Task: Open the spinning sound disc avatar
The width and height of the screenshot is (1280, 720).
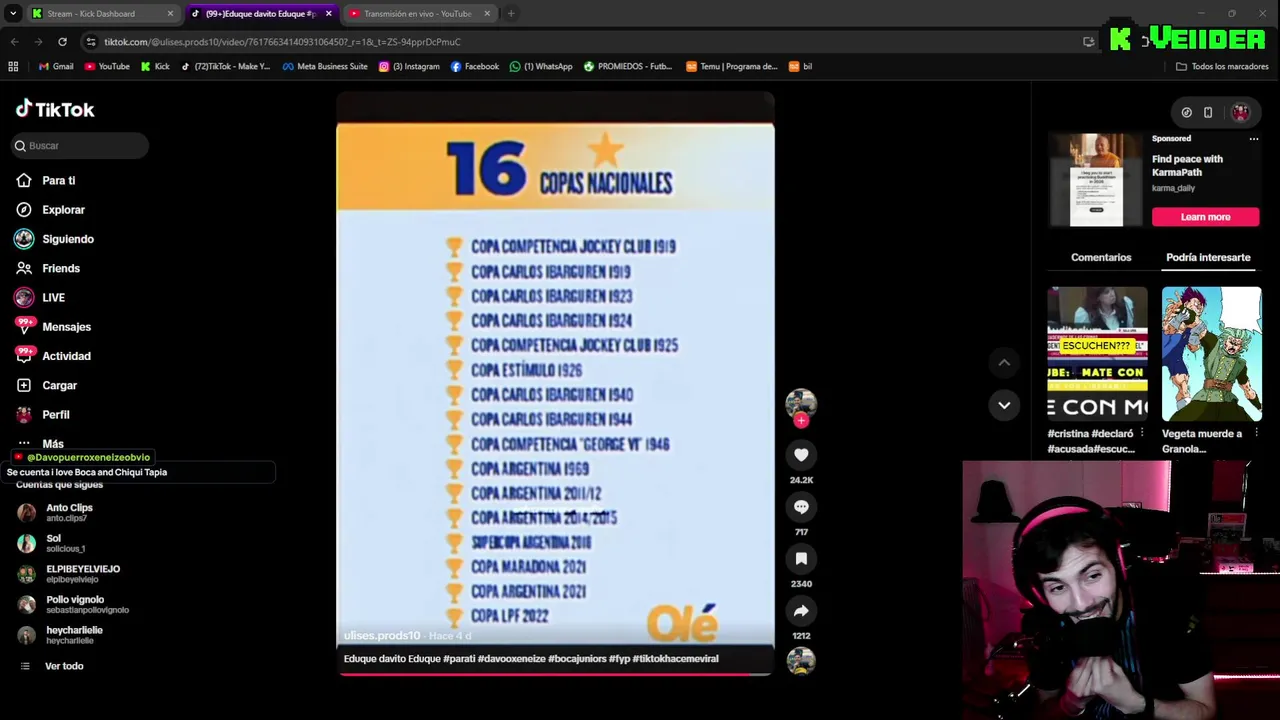Action: pos(801,661)
